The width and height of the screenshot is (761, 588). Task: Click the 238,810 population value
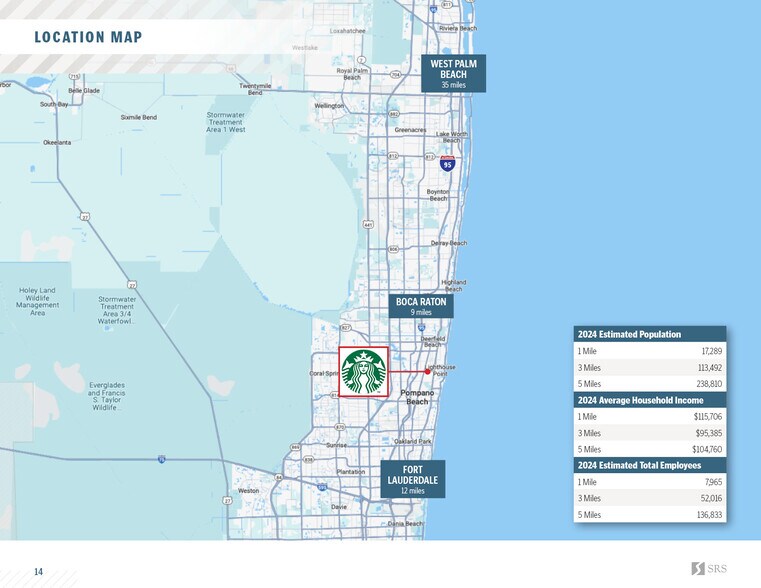click(710, 384)
